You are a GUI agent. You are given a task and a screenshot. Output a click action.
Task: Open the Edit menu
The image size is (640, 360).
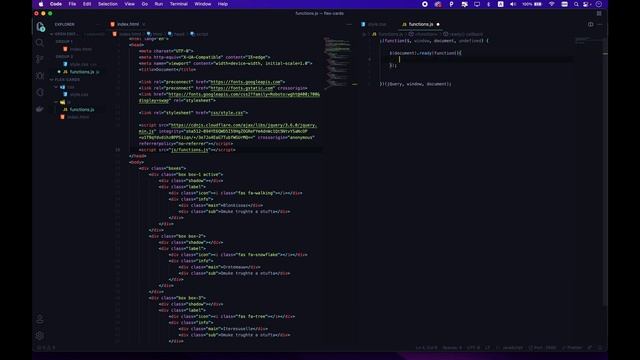pyautogui.click(x=87, y=4)
